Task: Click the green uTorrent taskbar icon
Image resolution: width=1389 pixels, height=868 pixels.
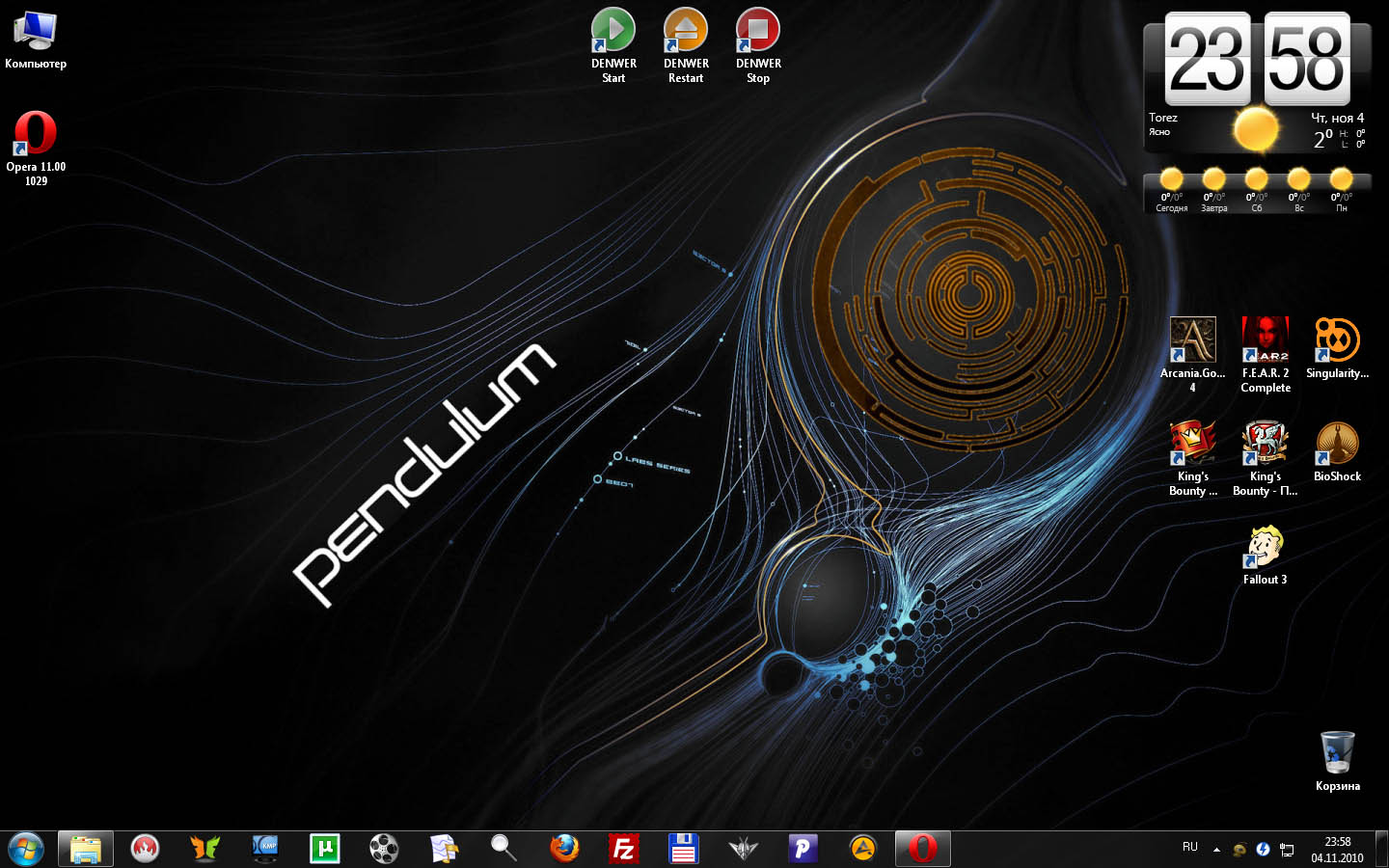Action: tap(325, 849)
